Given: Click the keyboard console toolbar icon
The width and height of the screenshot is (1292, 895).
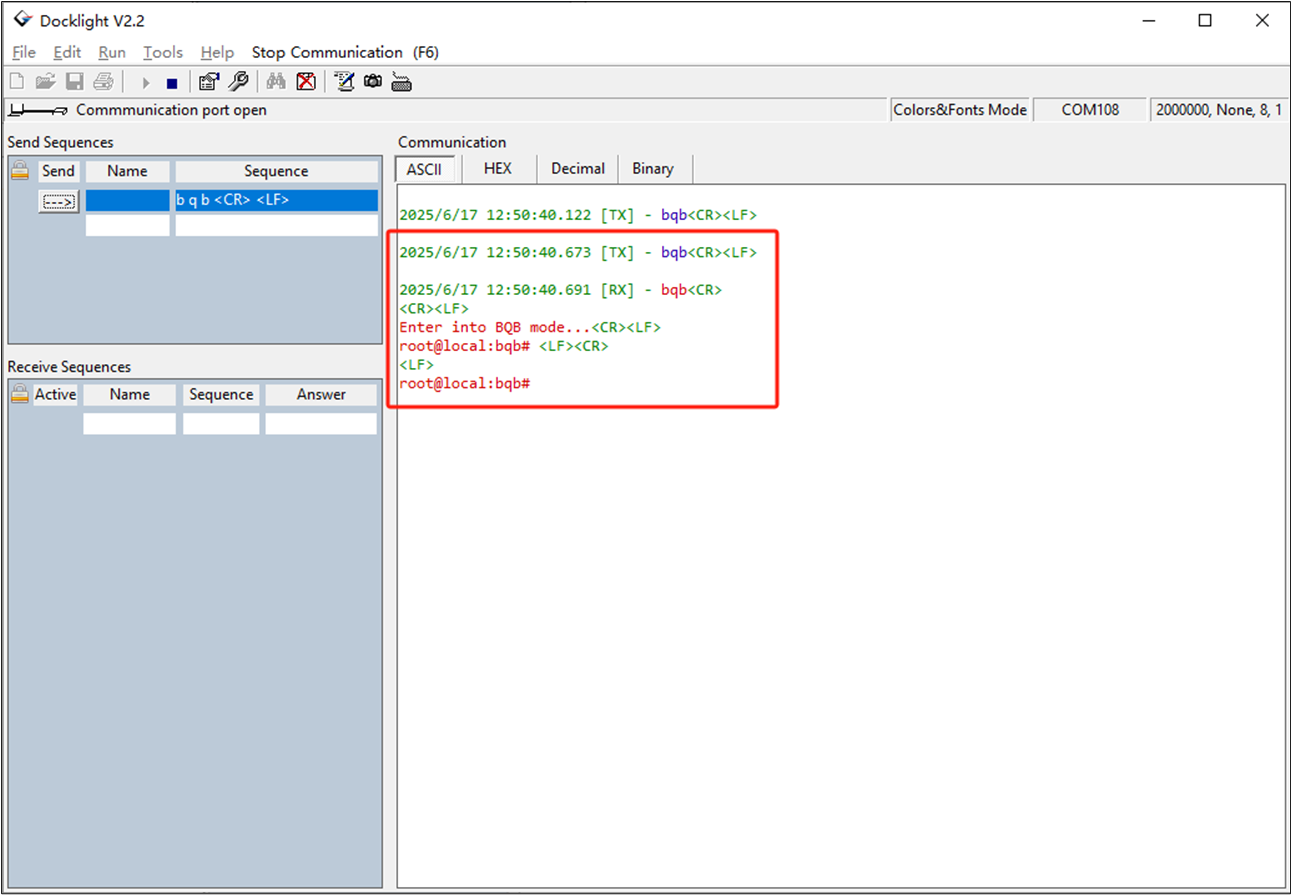Looking at the screenshot, I should tap(402, 82).
